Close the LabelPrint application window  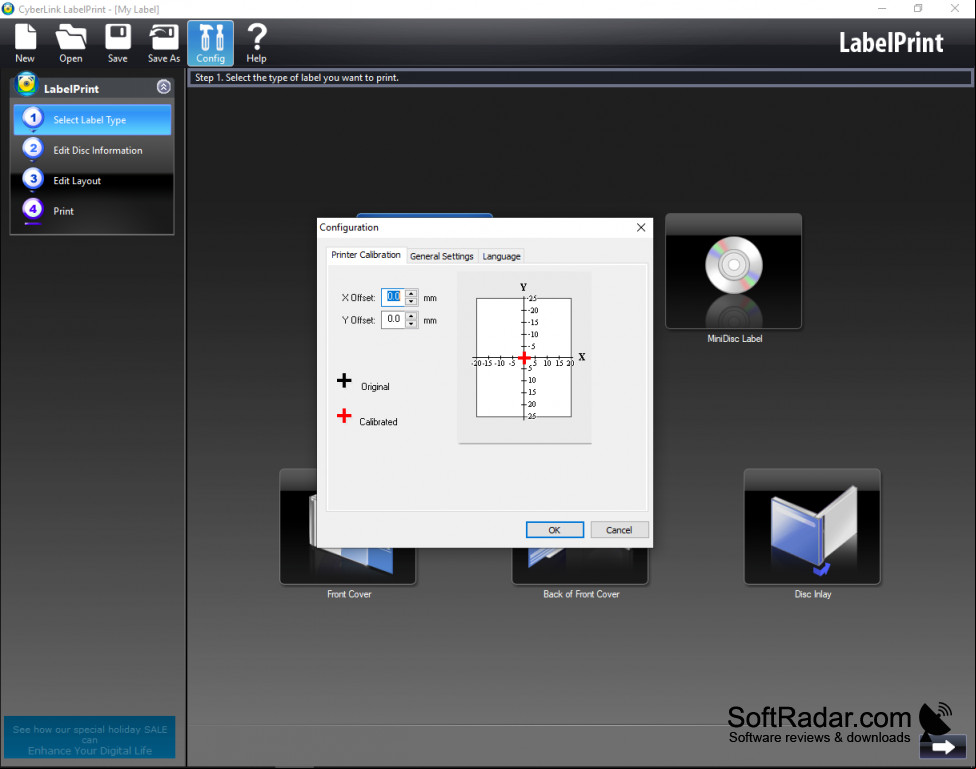pyautogui.click(x=955, y=9)
